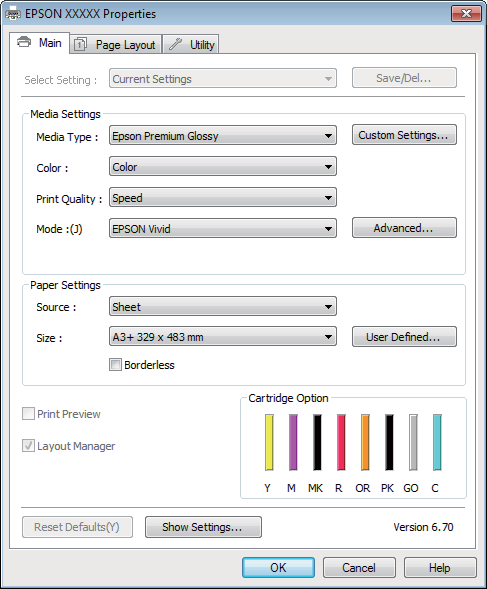This screenshot has width=487, height=589.
Task: Enable the Borderless checkbox
Action: pyautogui.click(x=115, y=365)
